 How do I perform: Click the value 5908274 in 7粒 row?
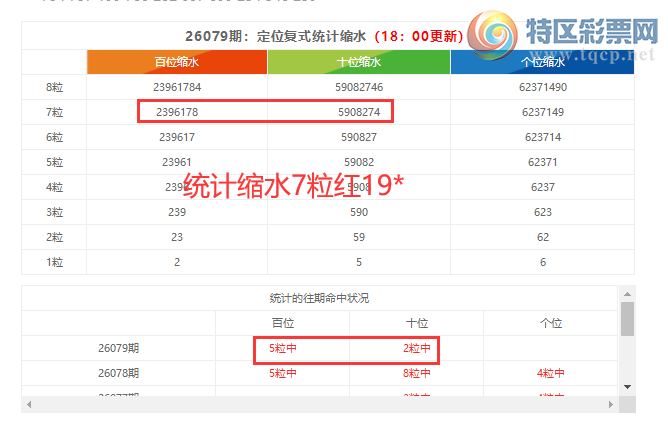coord(359,113)
